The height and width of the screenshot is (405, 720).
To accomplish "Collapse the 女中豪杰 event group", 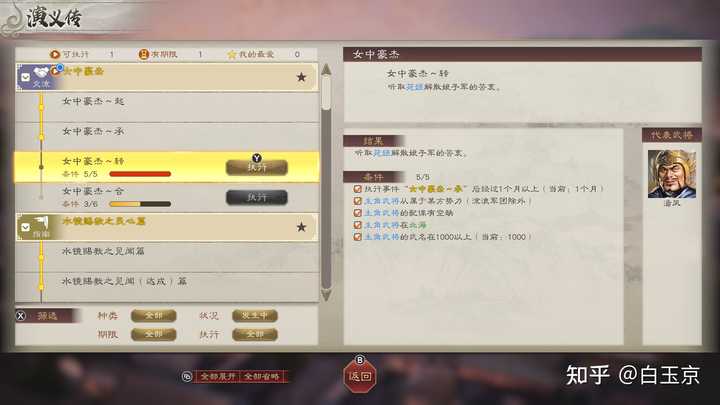I will pyautogui.click(x=26, y=78).
